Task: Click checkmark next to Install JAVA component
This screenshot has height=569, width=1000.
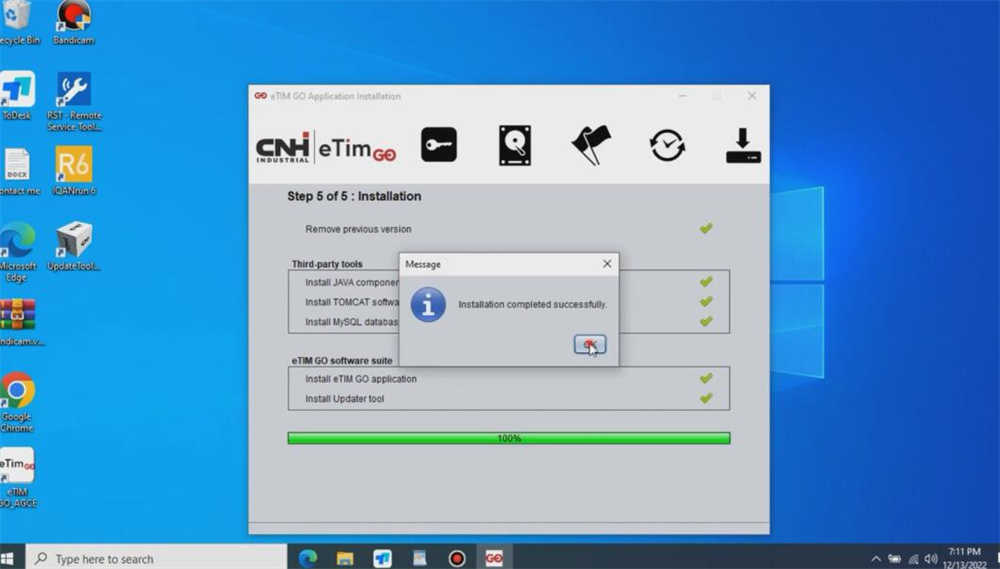Action: click(x=706, y=281)
